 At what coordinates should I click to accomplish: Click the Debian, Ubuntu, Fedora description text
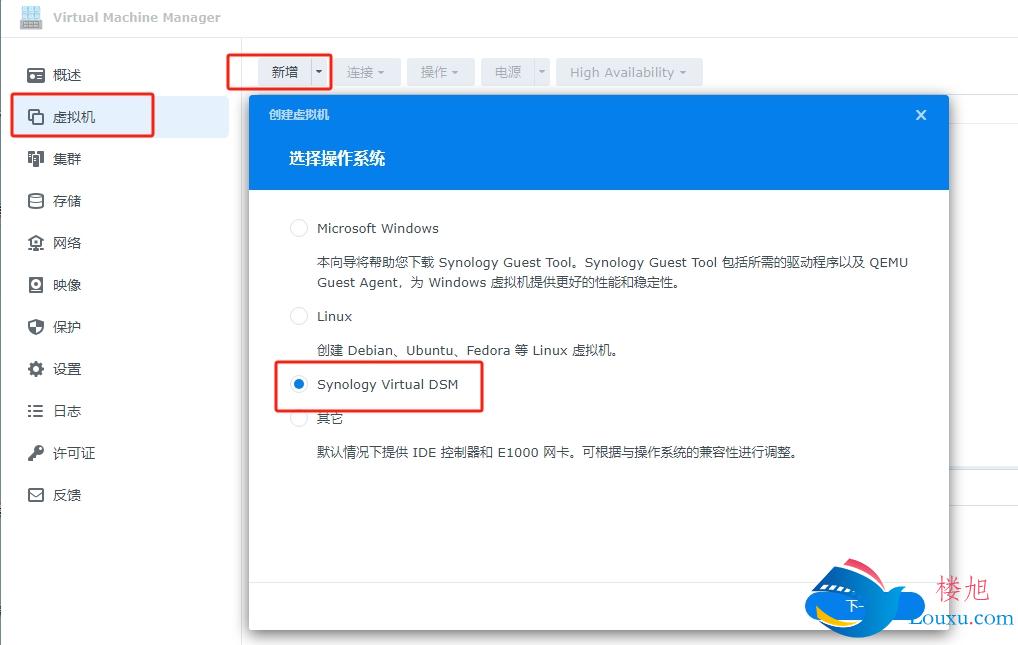point(467,351)
